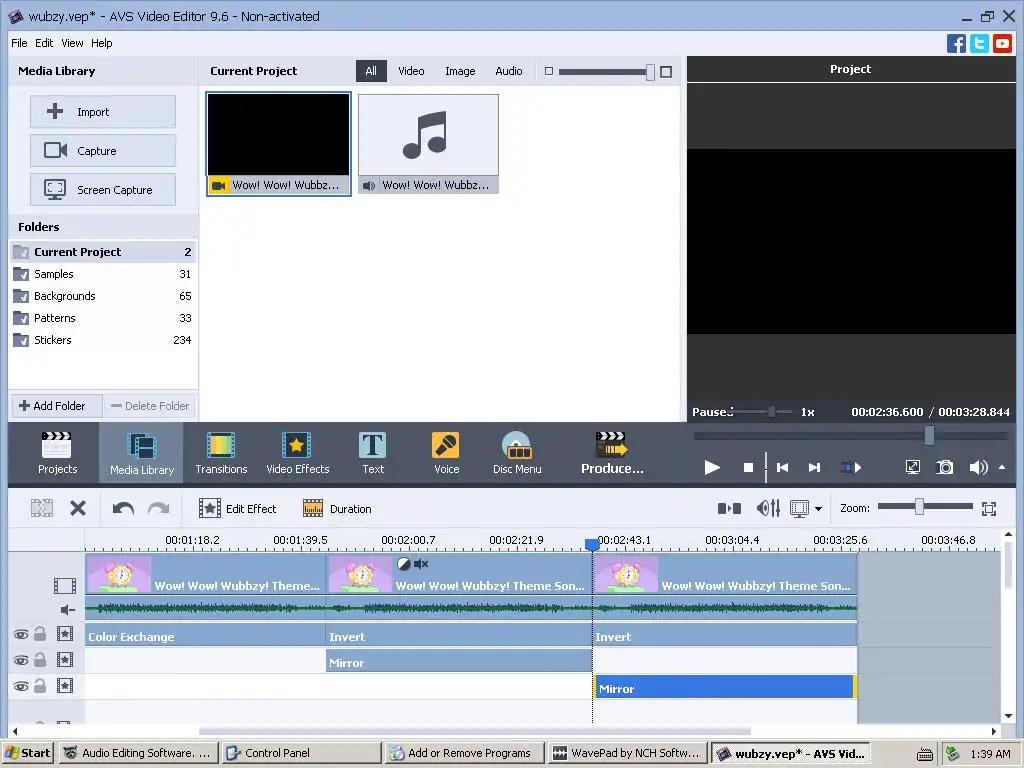This screenshot has width=1024, height=768.
Task: Click the preview seek slider handle
Action: (929, 435)
